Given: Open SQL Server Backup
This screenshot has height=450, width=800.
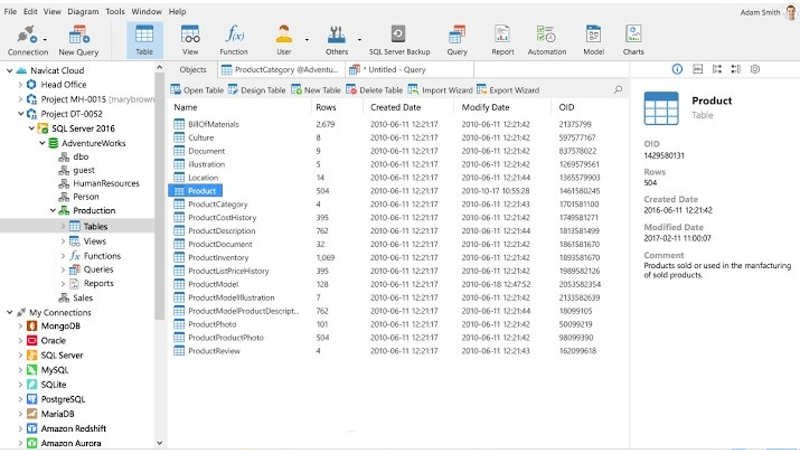Looking at the screenshot, I should 399,40.
